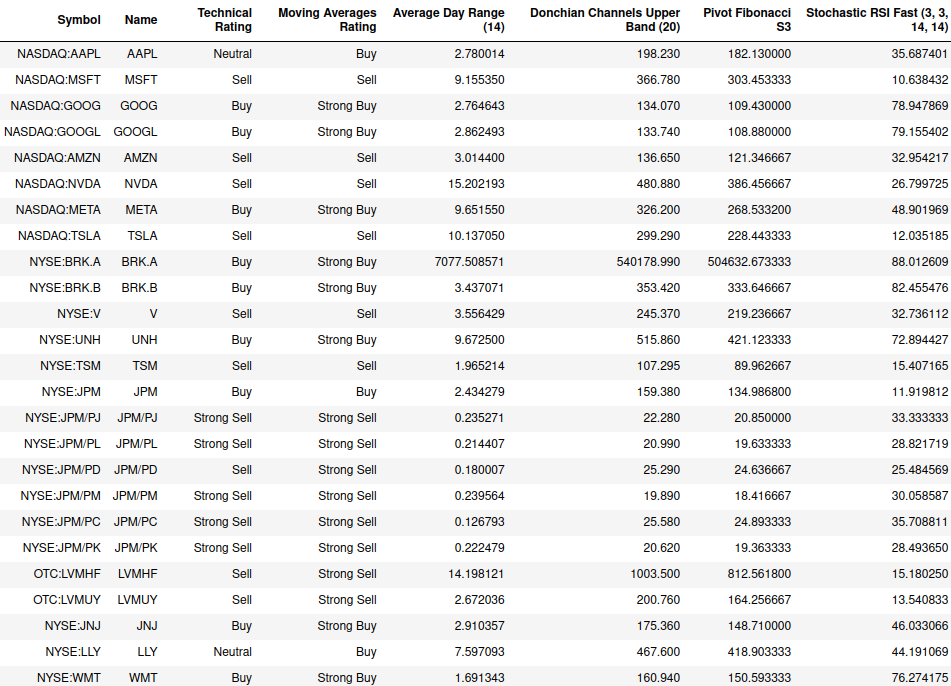Click the NYSE:UNH symbol cell
Image resolution: width=951 pixels, height=686 pixels.
click(x=70, y=340)
